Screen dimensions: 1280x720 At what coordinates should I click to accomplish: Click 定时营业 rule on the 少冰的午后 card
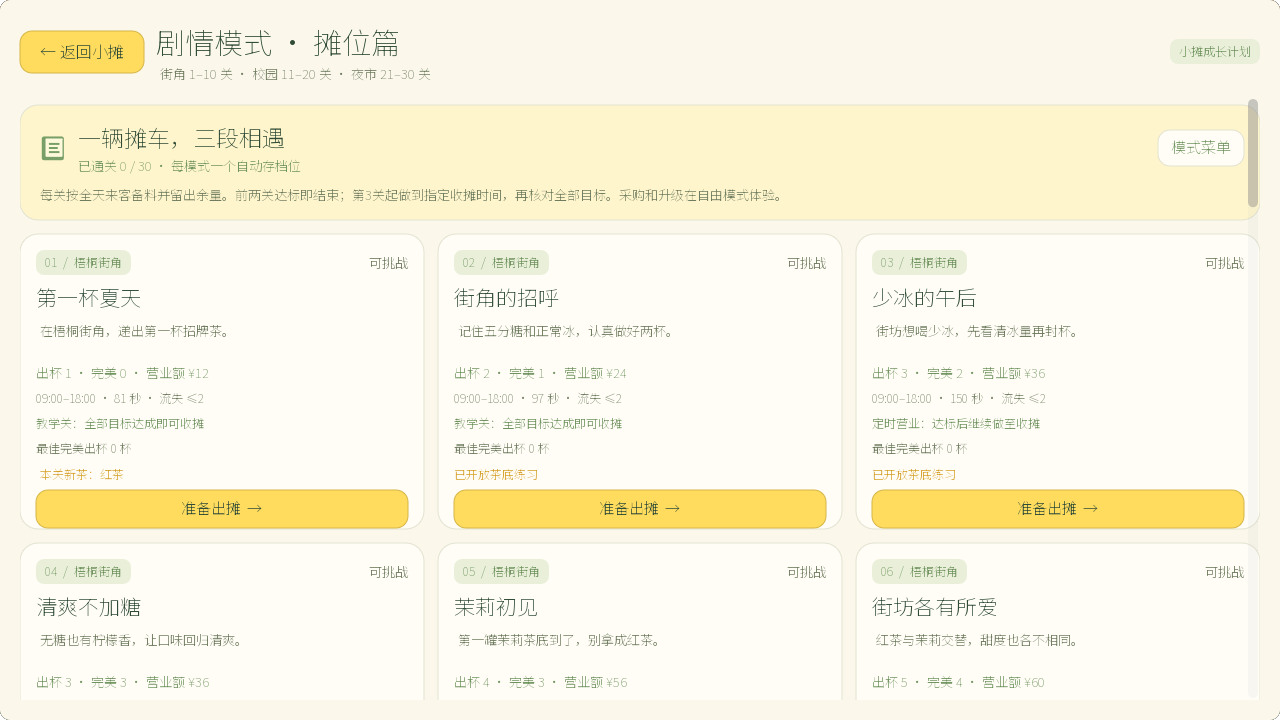(956, 423)
